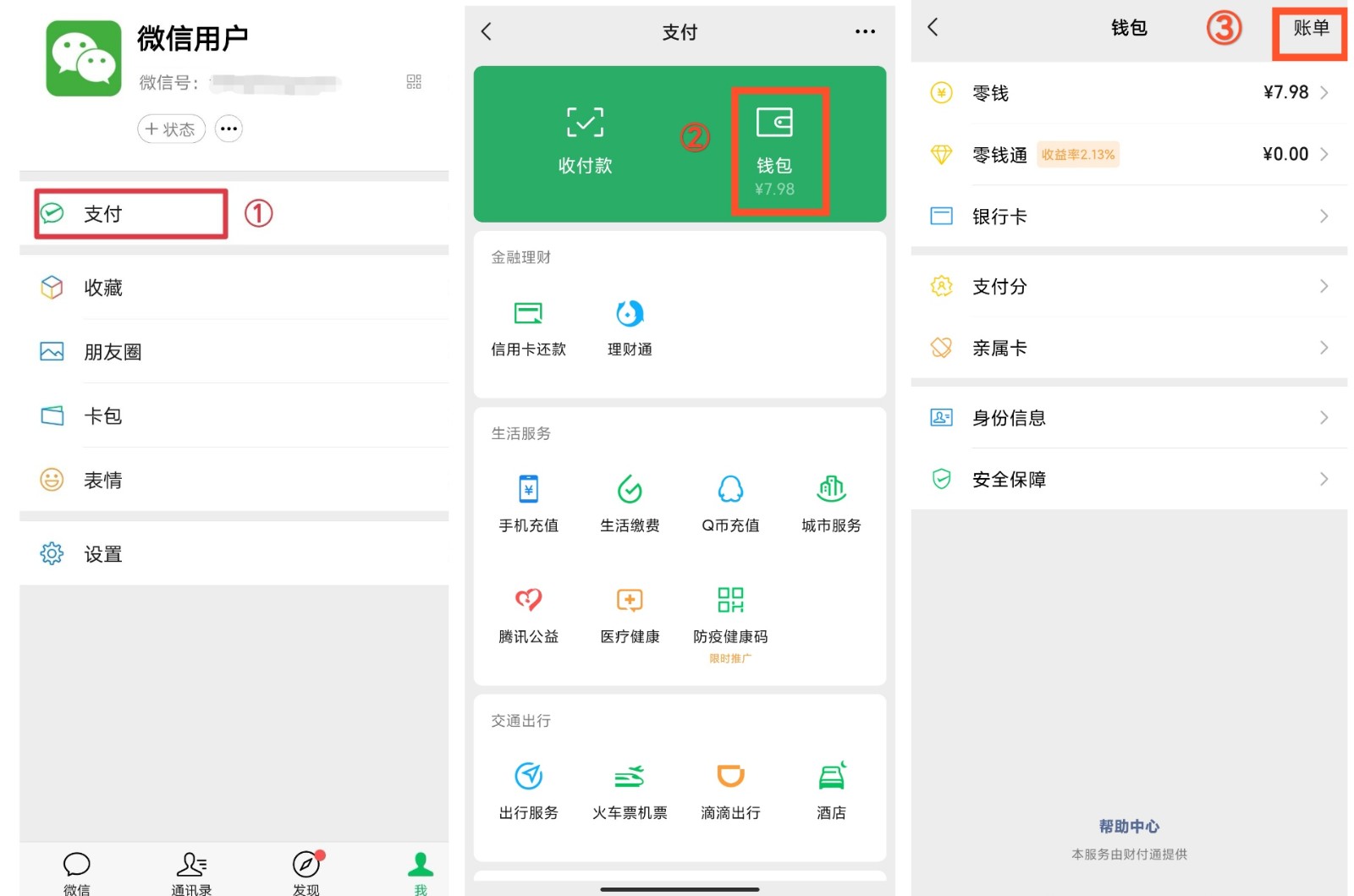Open 零钱 balance row
Screen dimensions: 1354x896
point(1129,93)
